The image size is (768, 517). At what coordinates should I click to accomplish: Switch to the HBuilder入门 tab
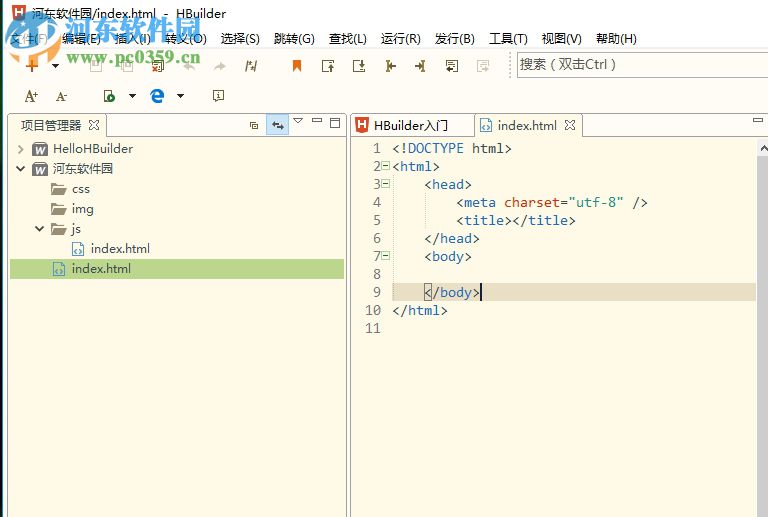[409, 125]
